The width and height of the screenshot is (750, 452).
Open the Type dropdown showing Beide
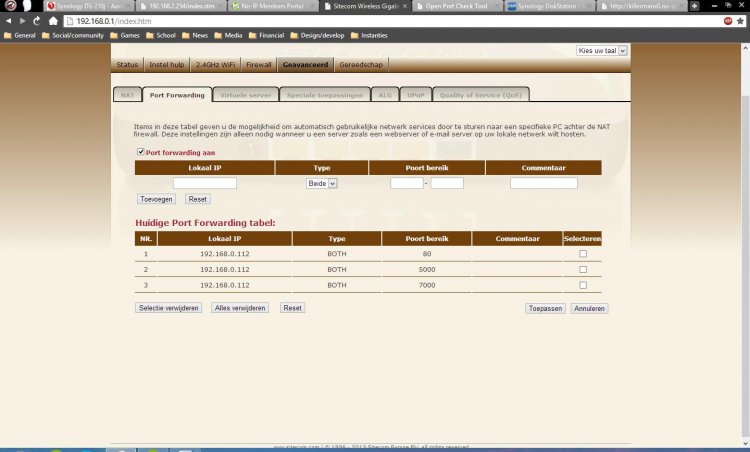[322, 183]
